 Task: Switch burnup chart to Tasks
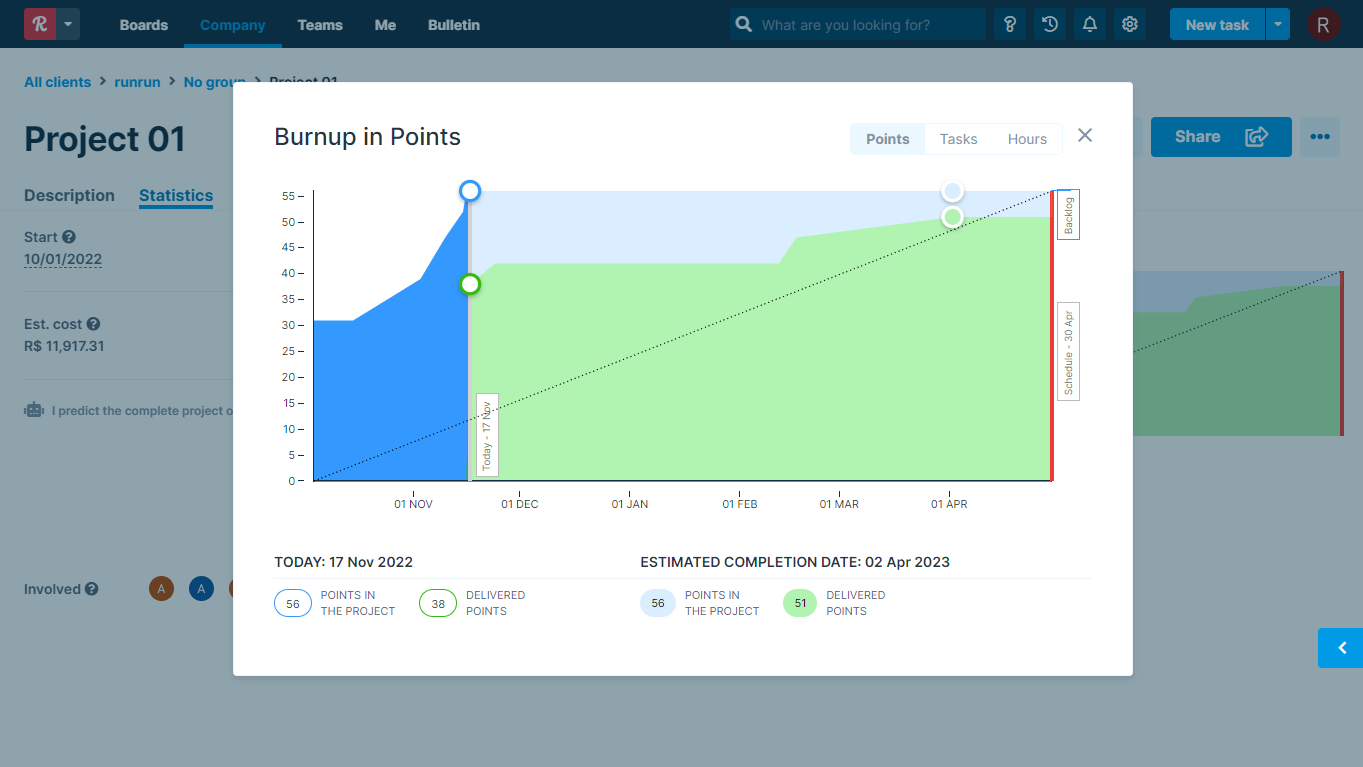pos(958,139)
